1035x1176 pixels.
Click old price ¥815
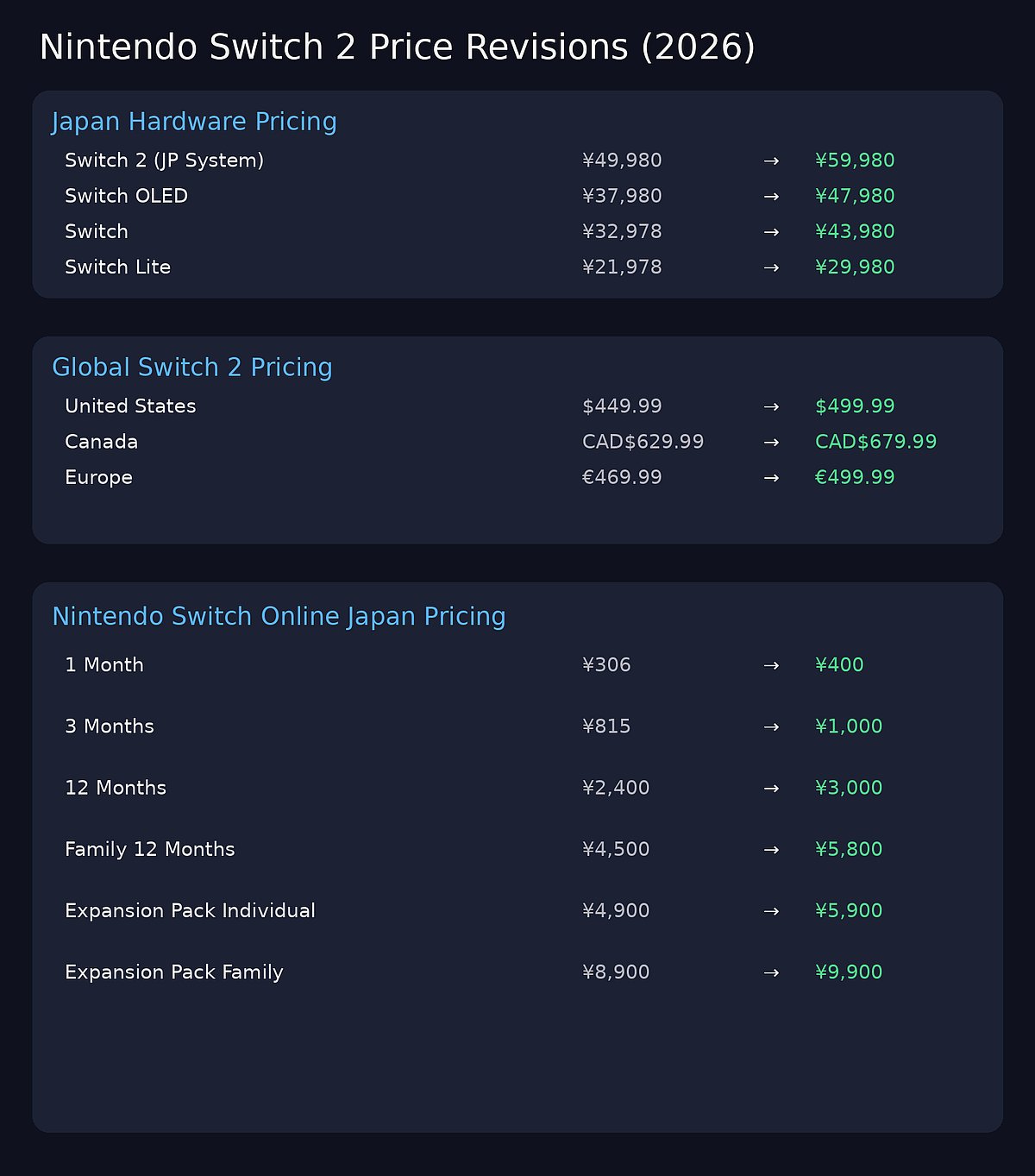[606, 726]
